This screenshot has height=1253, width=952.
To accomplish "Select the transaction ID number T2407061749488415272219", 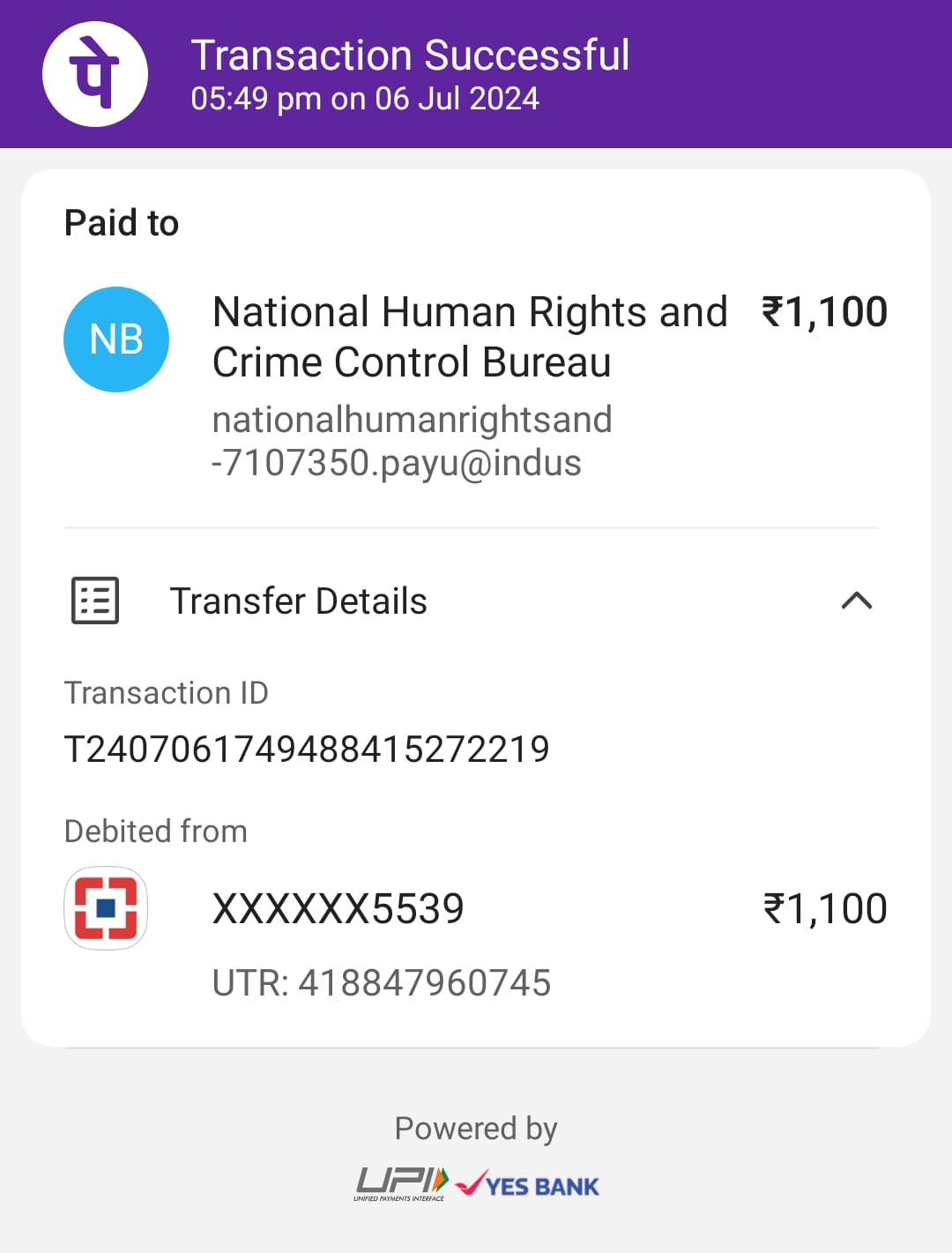I will pyautogui.click(x=307, y=750).
